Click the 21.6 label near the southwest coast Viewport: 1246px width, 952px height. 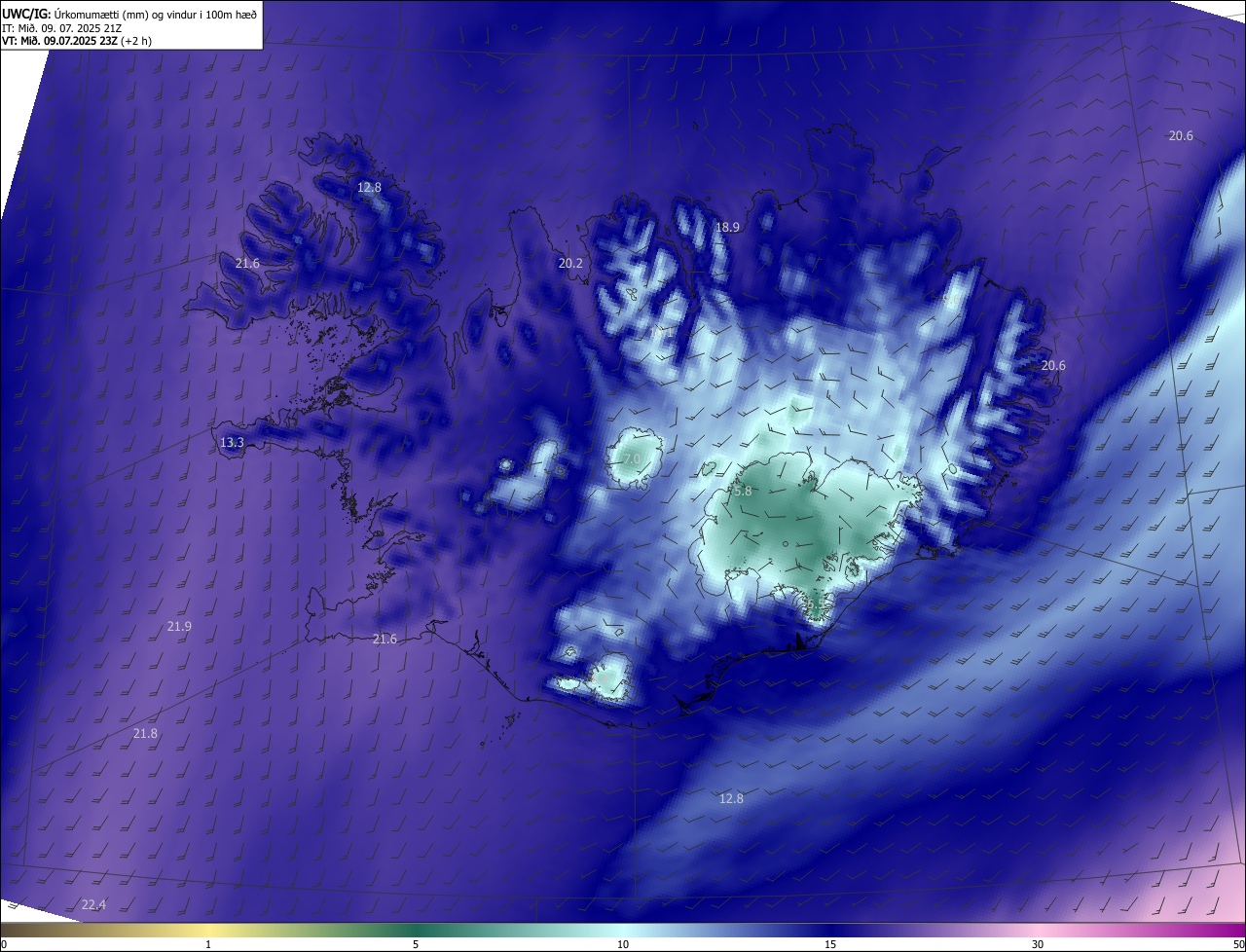click(385, 640)
